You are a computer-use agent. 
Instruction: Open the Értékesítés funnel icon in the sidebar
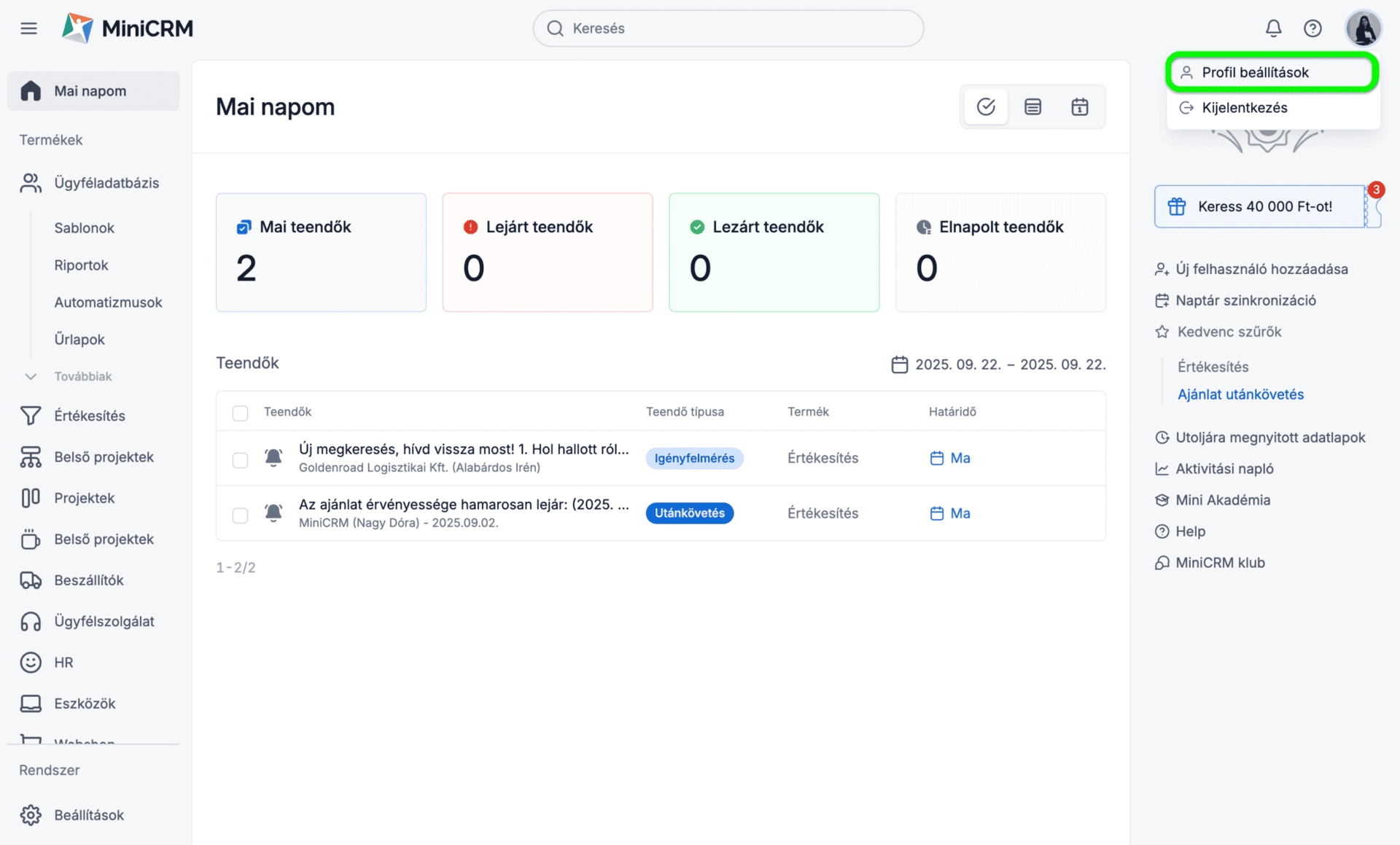pos(31,416)
